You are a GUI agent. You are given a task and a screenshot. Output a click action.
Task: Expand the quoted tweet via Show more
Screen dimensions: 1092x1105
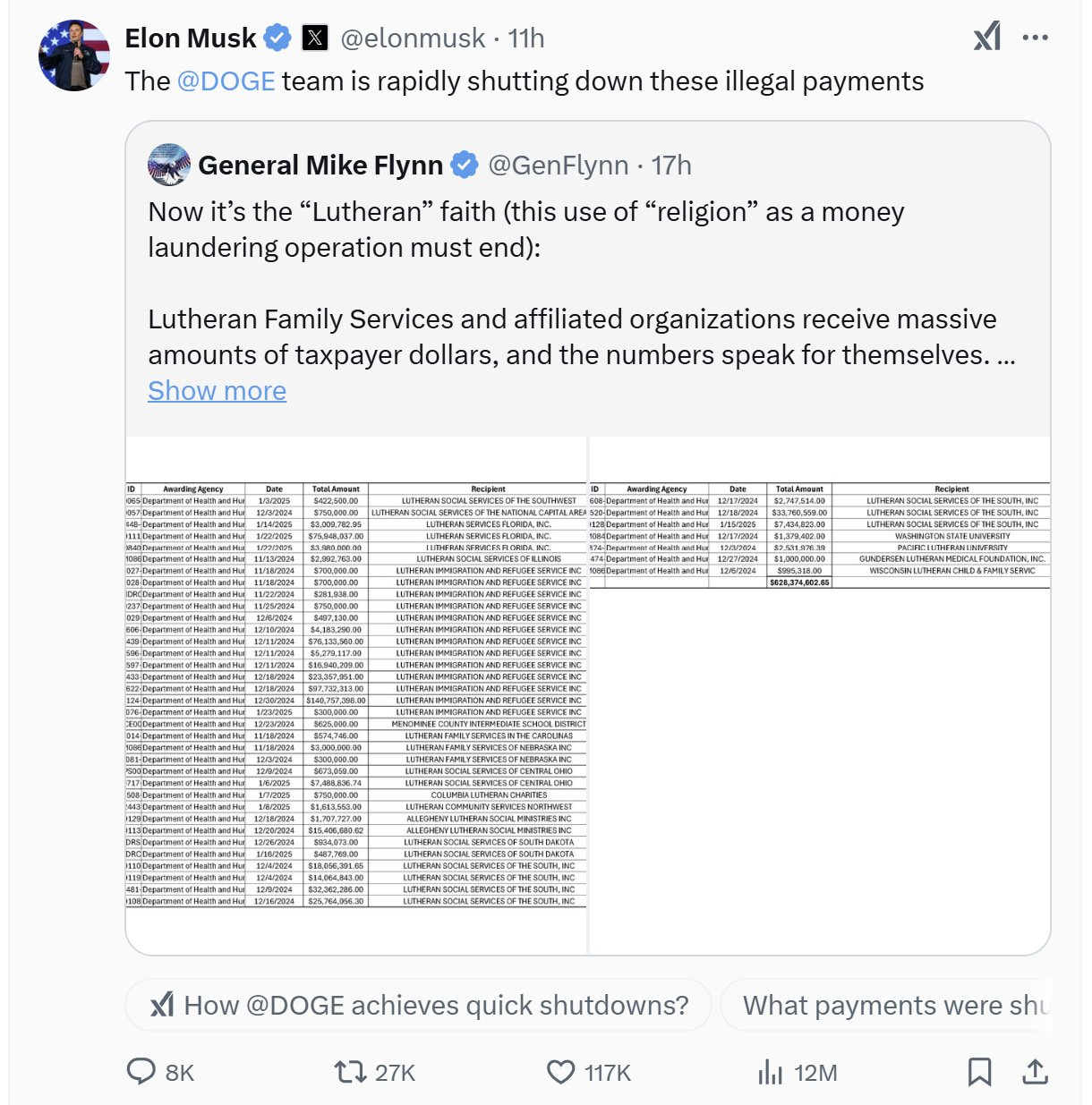(x=217, y=390)
